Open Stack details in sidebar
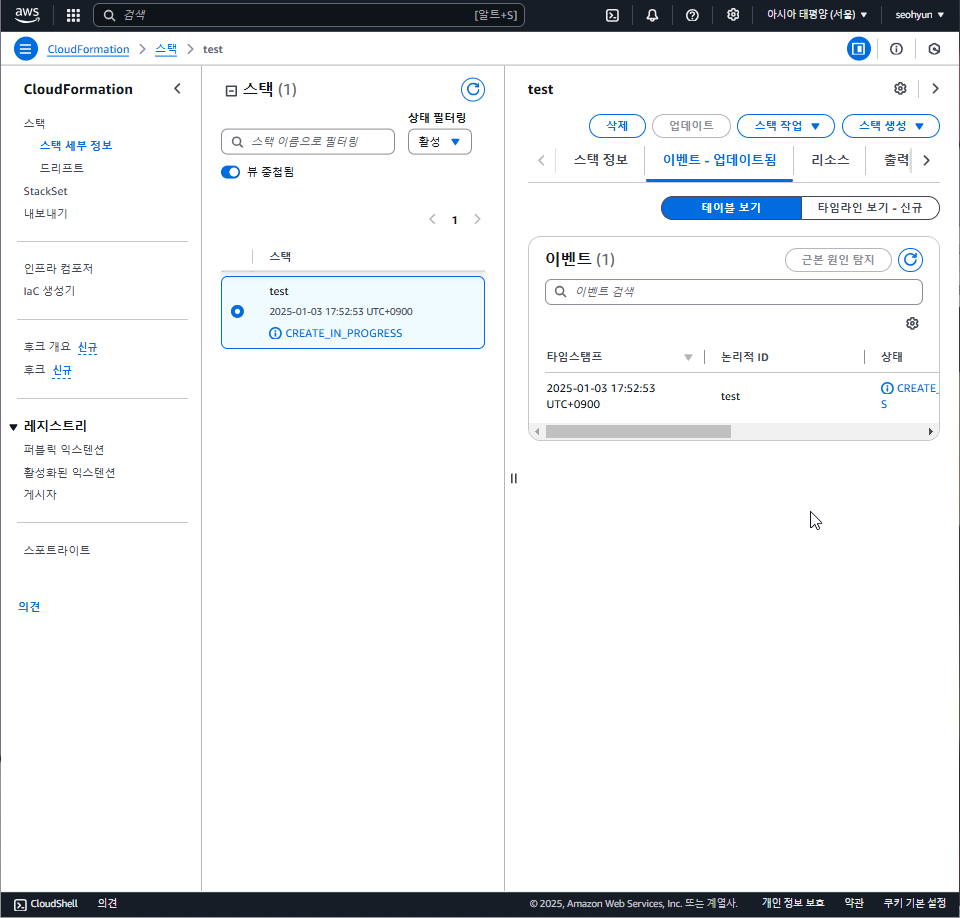 (76, 146)
